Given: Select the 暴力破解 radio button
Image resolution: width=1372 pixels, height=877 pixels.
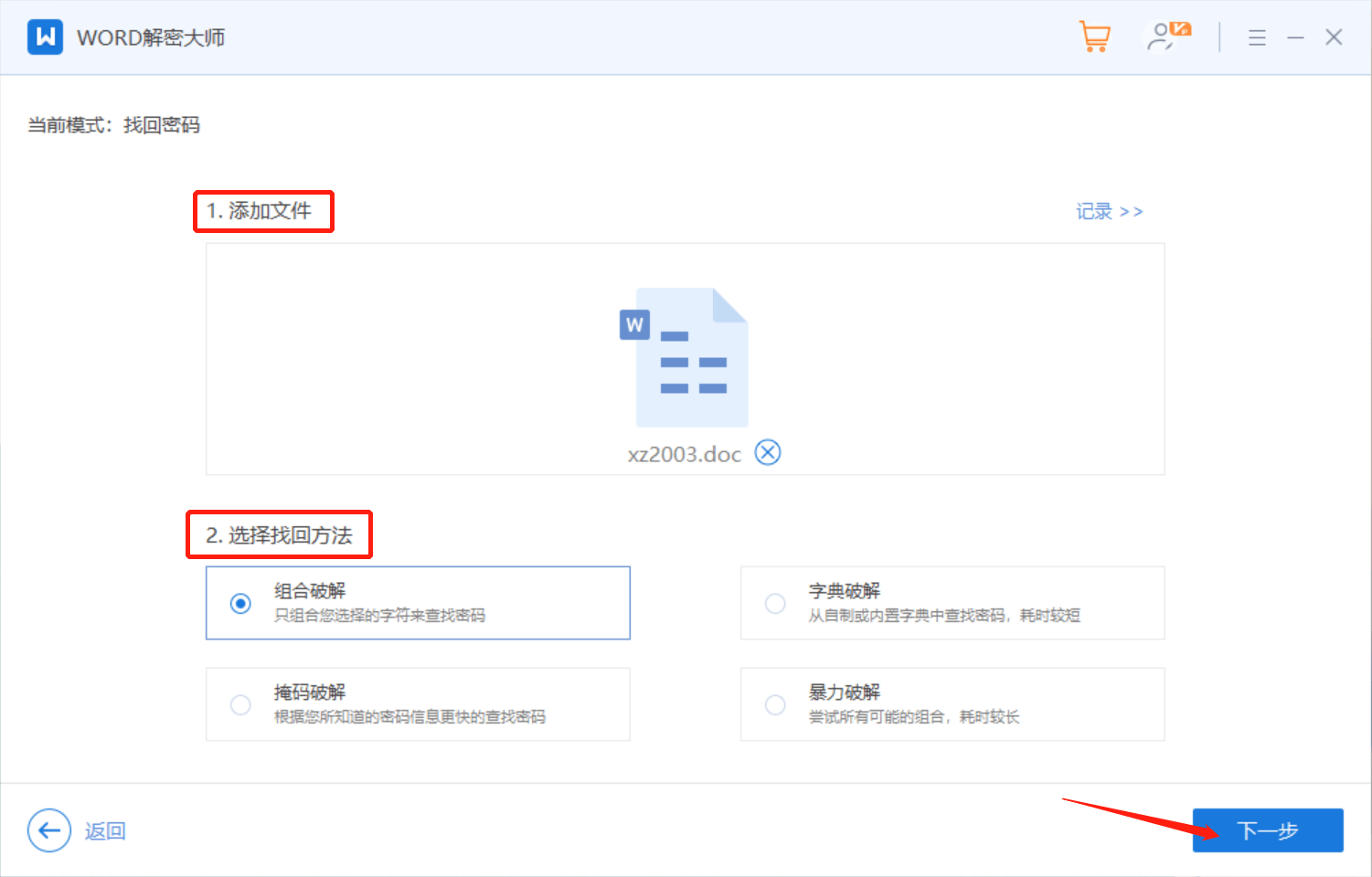Looking at the screenshot, I should (775, 704).
